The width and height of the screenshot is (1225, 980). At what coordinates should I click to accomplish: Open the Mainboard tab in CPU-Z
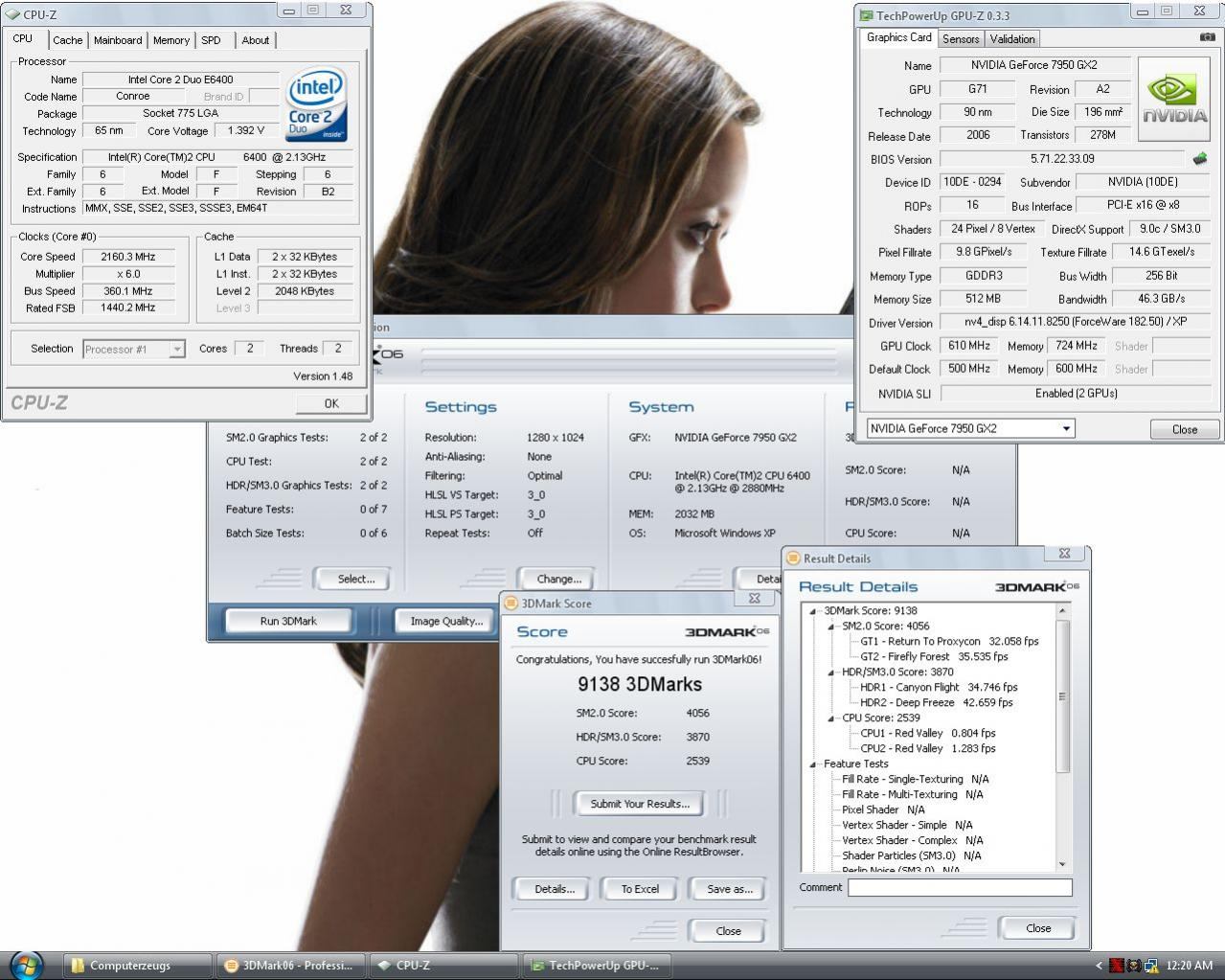[x=118, y=40]
